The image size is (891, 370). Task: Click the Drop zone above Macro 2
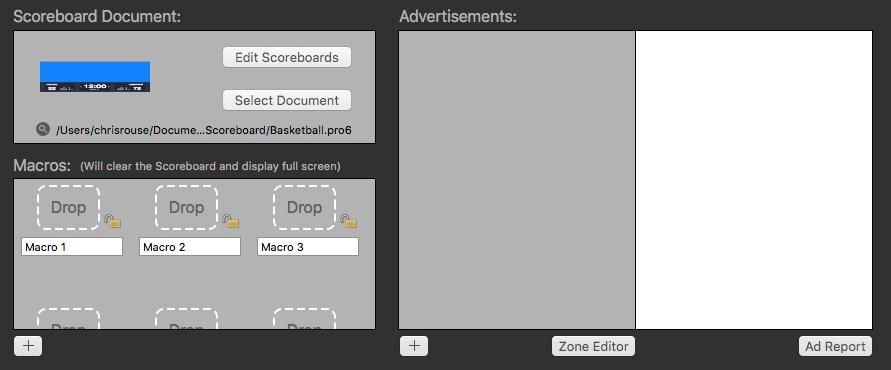[x=186, y=207]
